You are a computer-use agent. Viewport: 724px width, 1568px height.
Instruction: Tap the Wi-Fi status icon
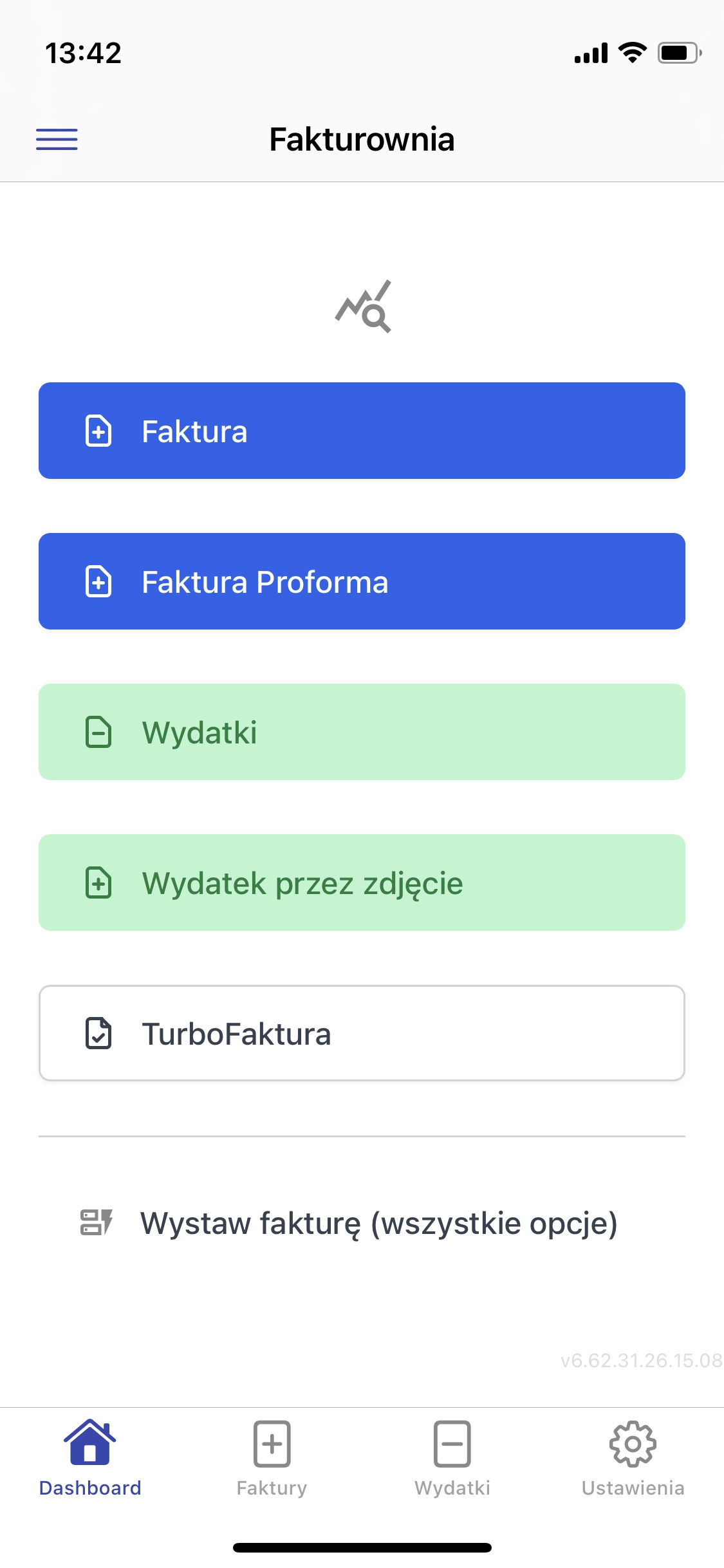click(633, 53)
